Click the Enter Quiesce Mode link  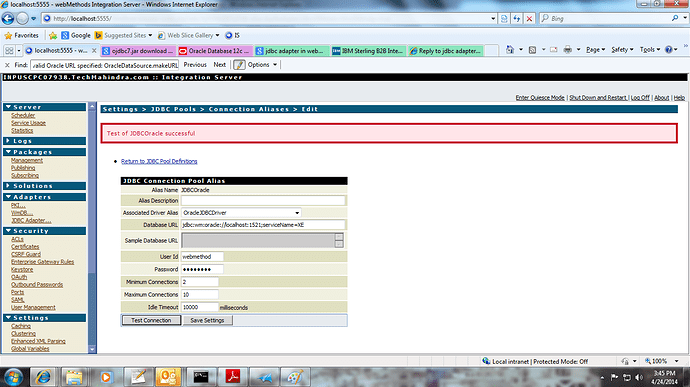(540, 98)
